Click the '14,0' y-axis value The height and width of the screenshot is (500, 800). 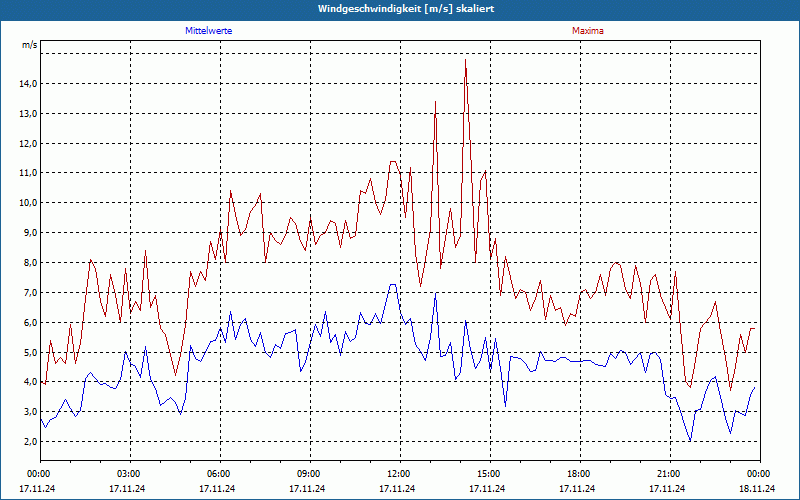tap(28, 84)
